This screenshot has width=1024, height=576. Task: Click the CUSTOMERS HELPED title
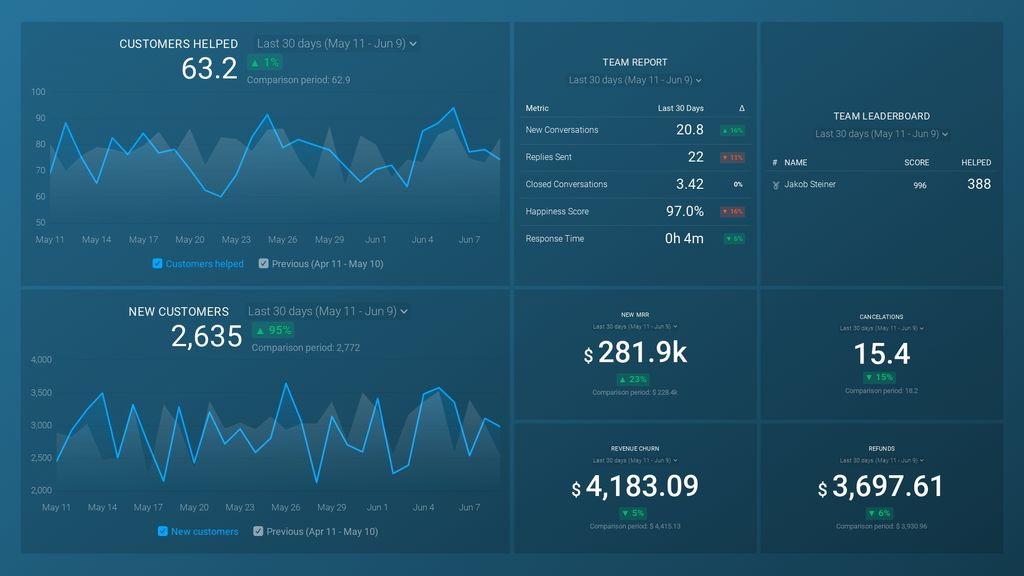click(x=178, y=44)
